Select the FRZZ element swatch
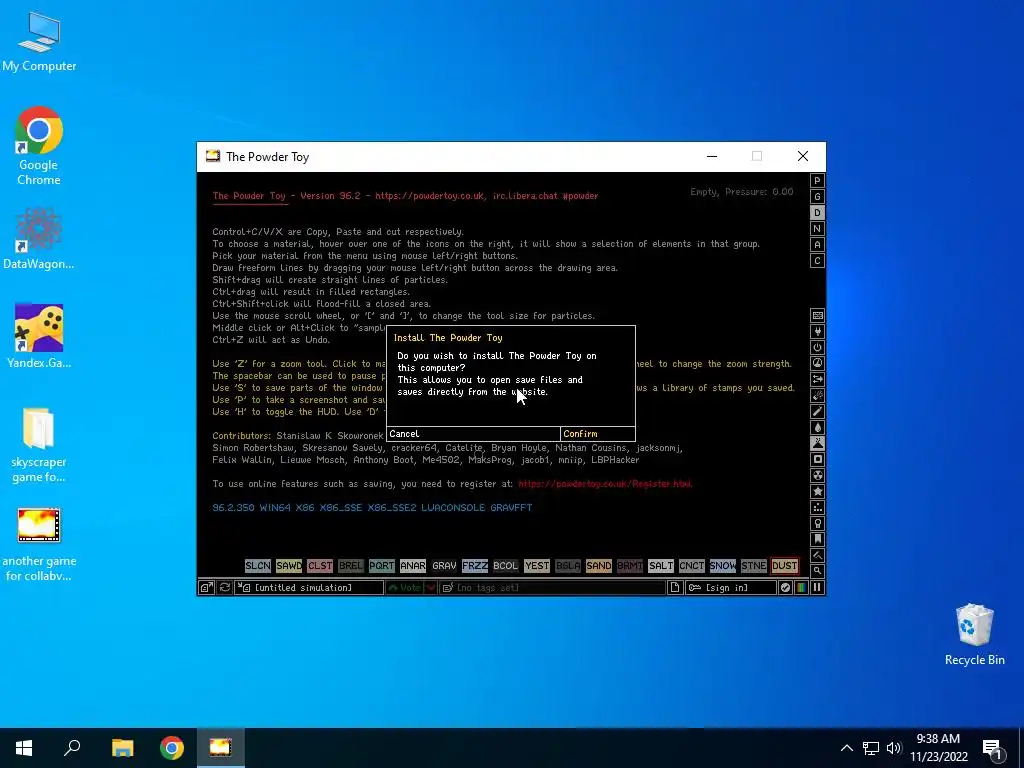The height and width of the screenshot is (768, 1024). pyautogui.click(x=475, y=566)
